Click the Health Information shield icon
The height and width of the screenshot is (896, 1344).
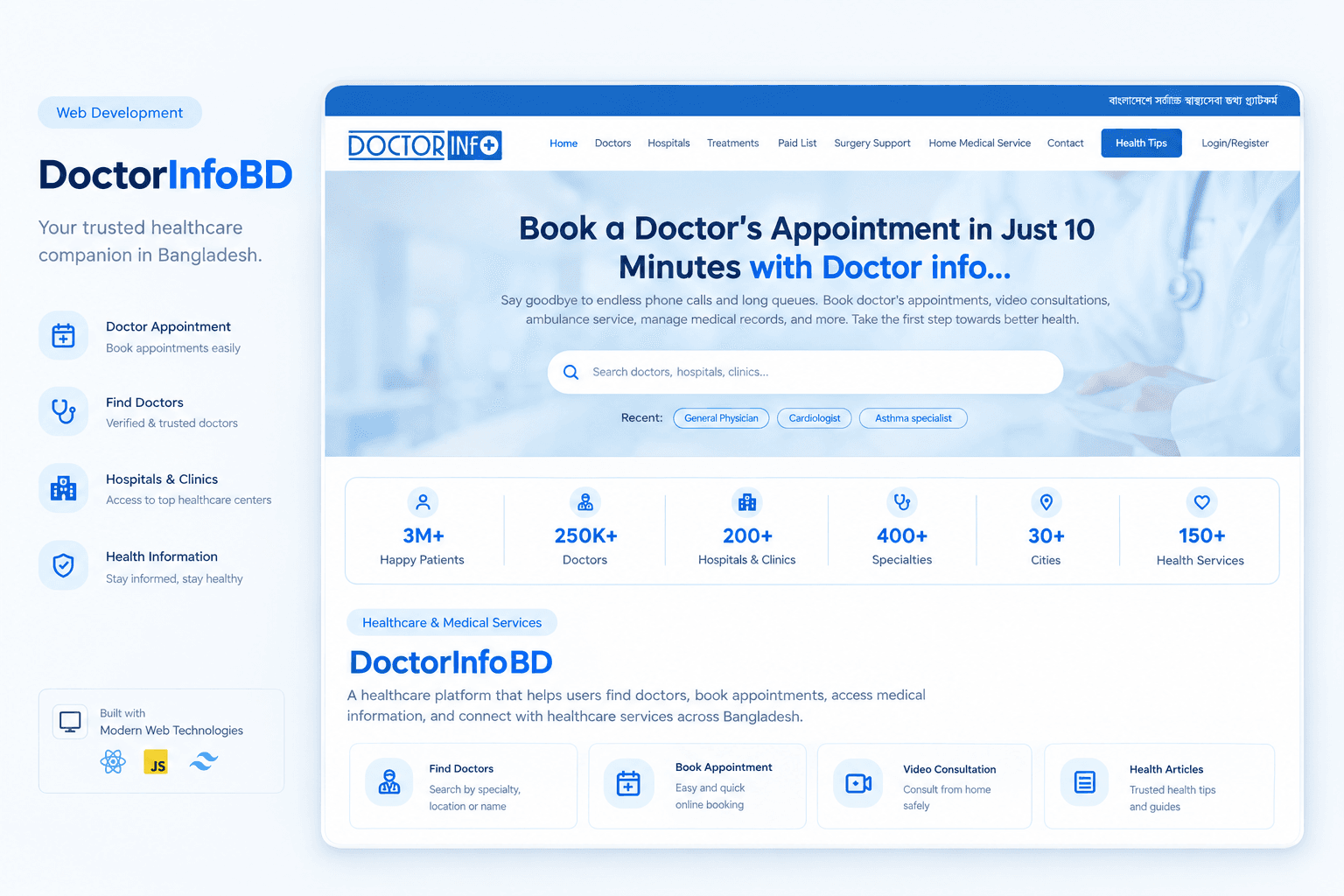[x=63, y=565]
